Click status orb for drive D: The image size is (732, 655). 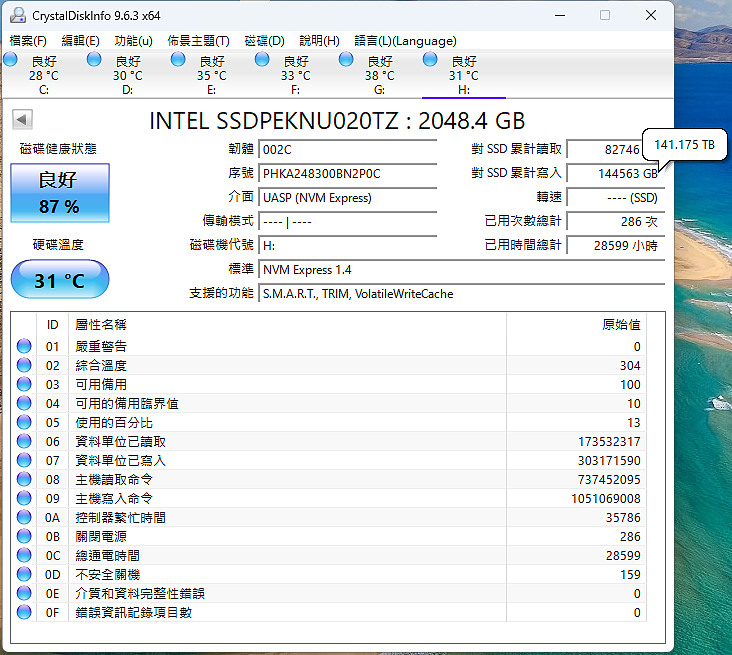[x=94, y=59]
